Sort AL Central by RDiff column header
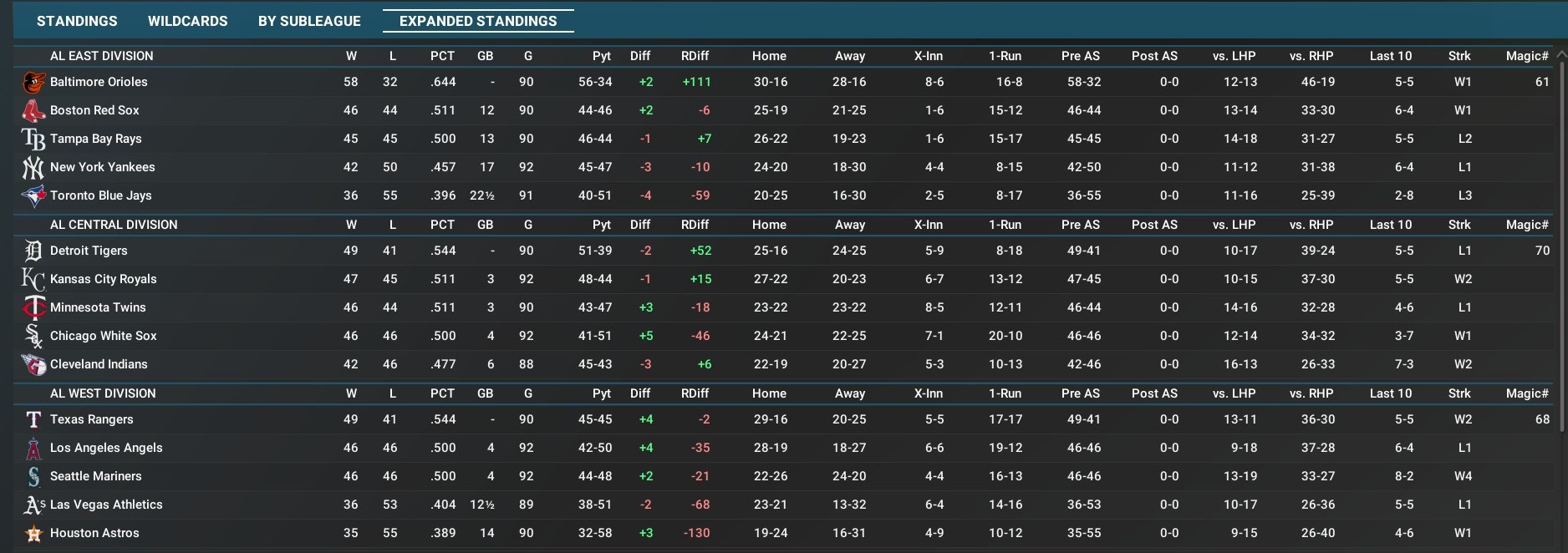Image resolution: width=1568 pixels, height=553 pixels. point(695,225)
